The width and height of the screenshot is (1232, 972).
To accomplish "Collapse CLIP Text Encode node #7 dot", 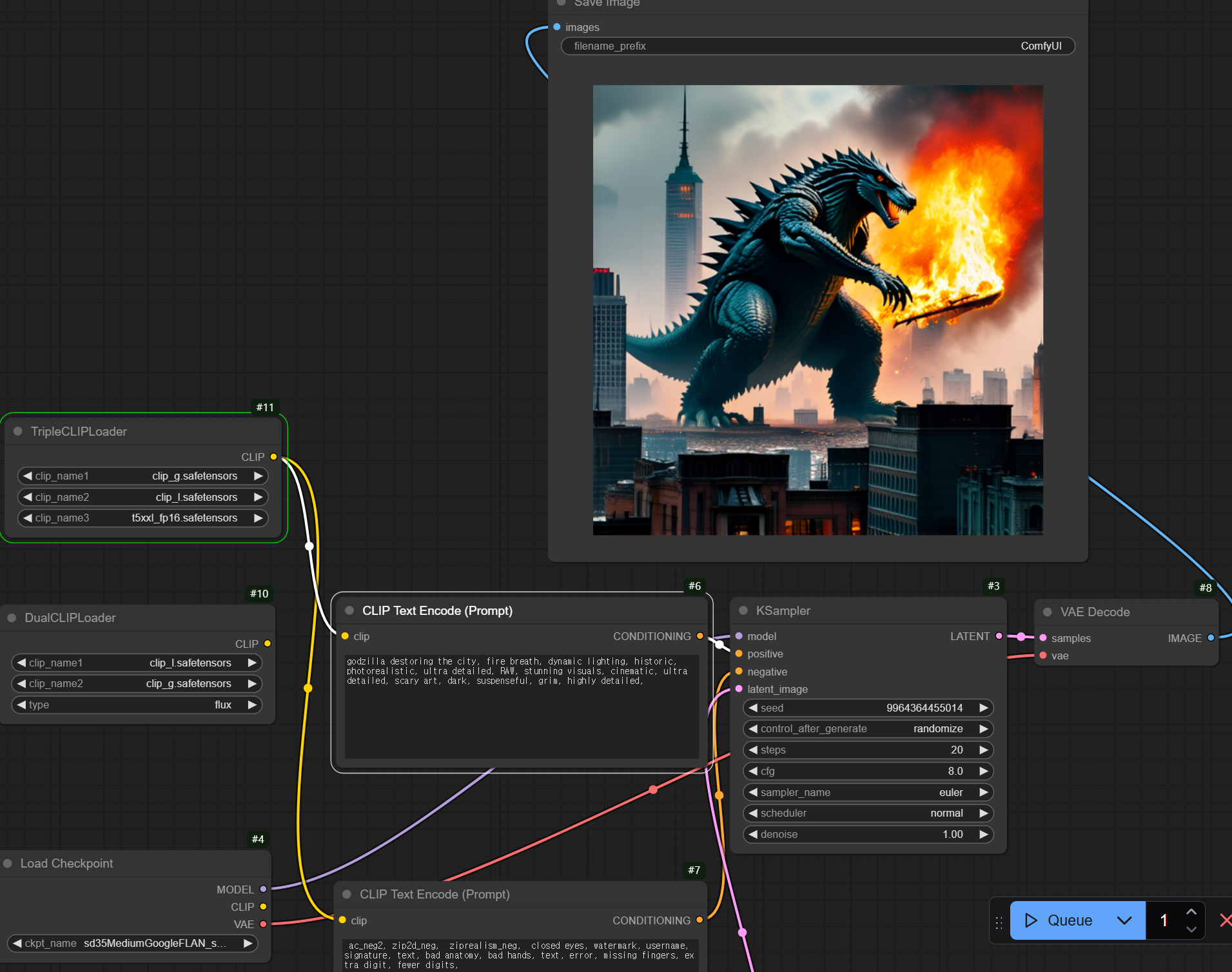I will coord(347,894).
